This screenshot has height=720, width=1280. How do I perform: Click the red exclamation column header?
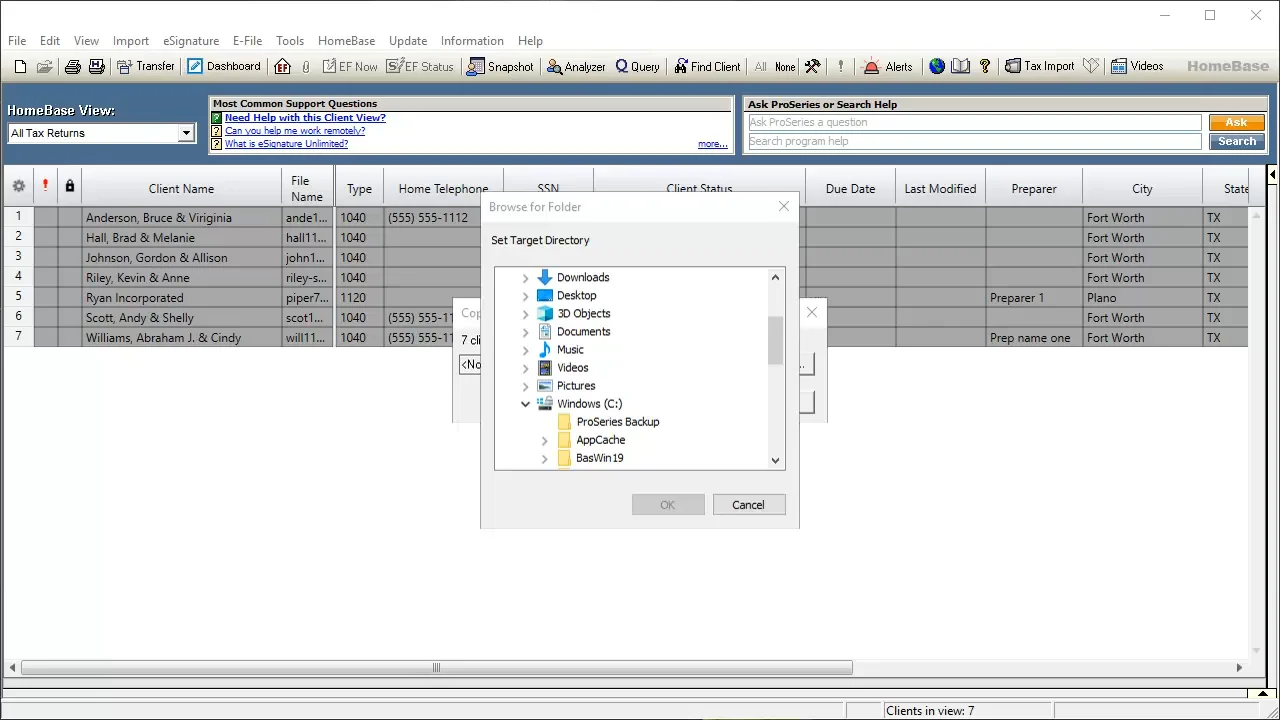coord(45,185)
